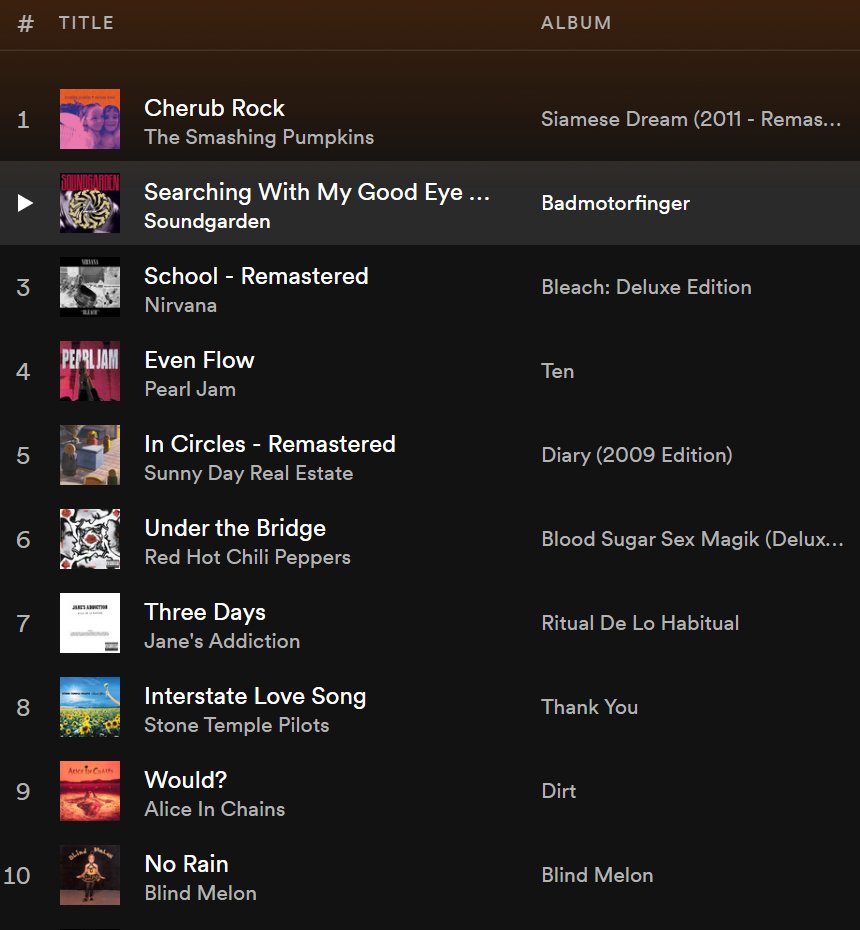Open Blood Sugar Sex Magik album link
The width and height of the screenshot is (860, 930).
tap(692, 539)
